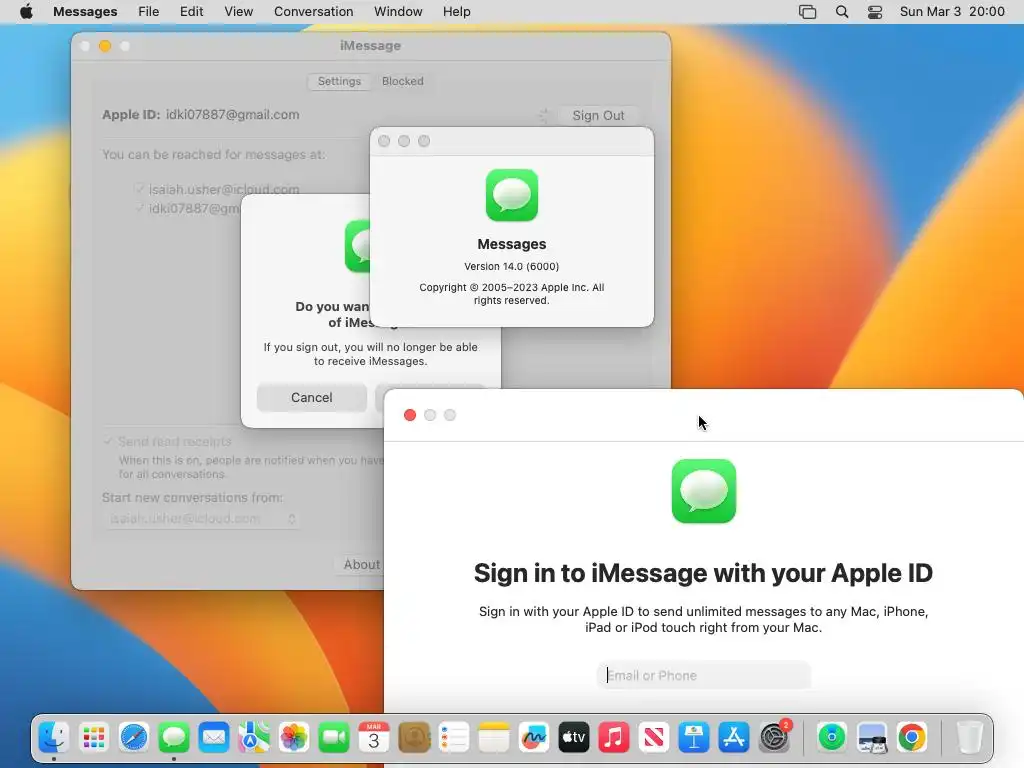Screen dimensions: 1024x768
Task: Launch Google Chrome from the Dock
Action: [912, 737]
